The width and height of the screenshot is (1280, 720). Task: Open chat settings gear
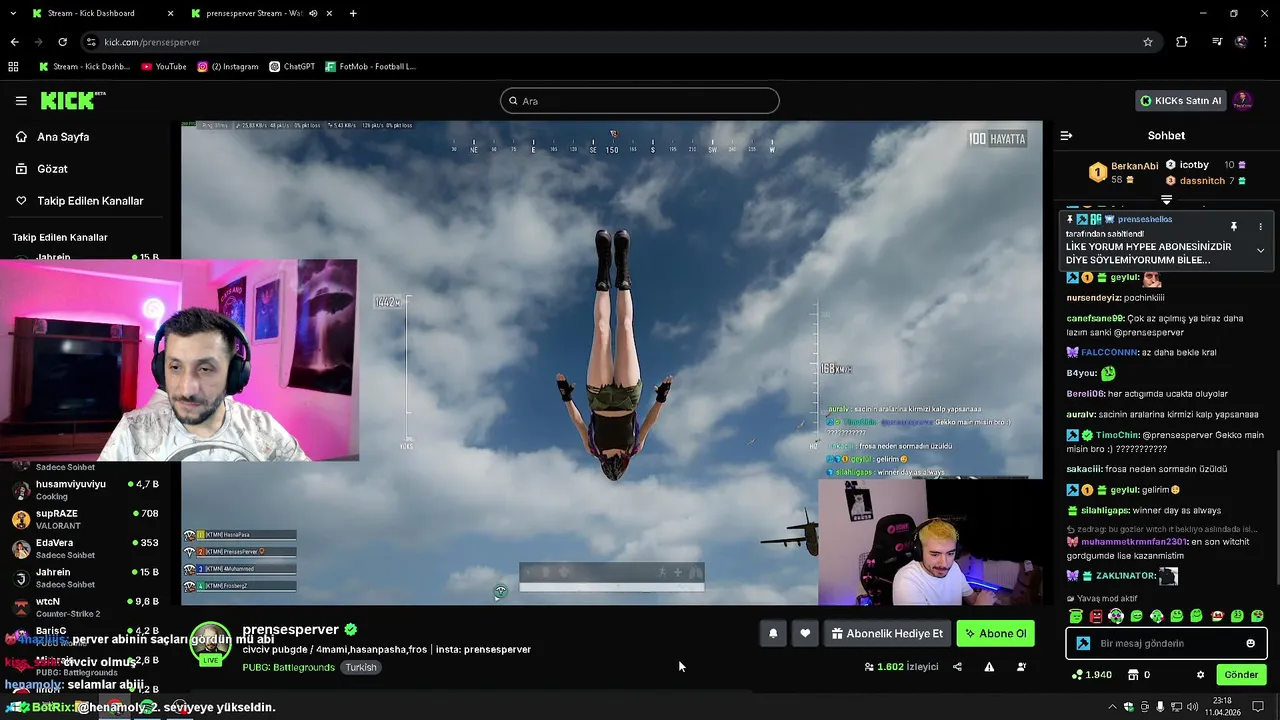[1201, 675]
